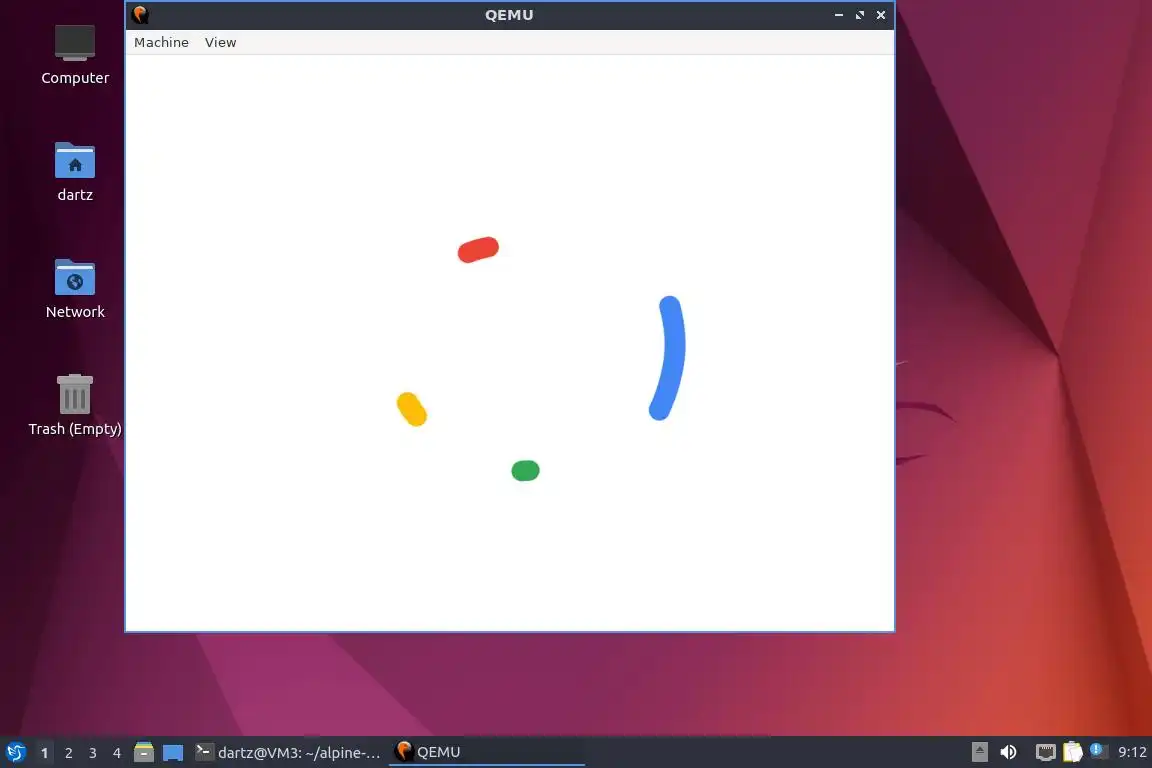Select the dartz home folder icon
Screen dimensions: 1152x768
coord(75,172)
